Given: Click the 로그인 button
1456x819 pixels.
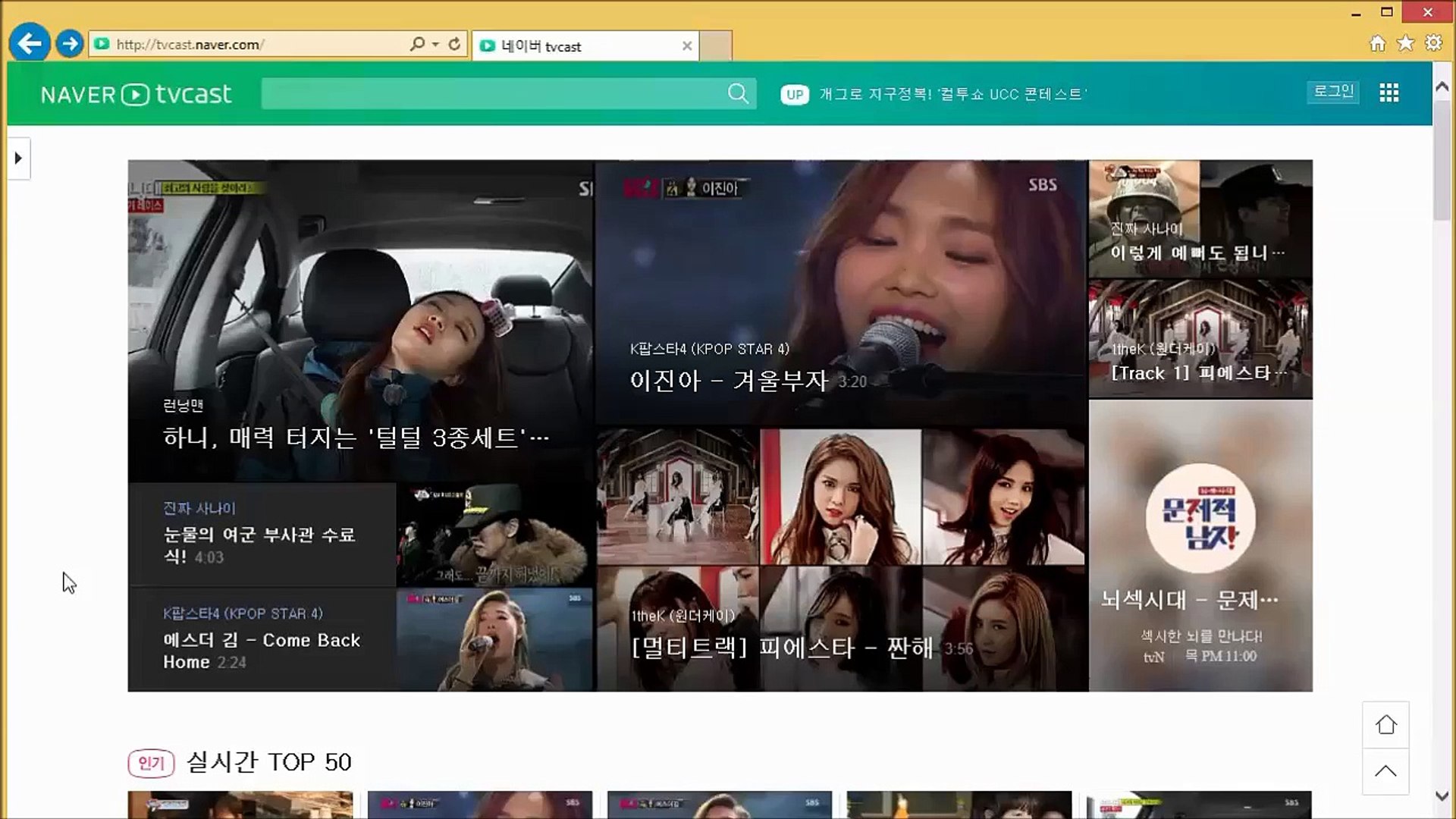Looking at the screenshot, I should point(1333,92).
